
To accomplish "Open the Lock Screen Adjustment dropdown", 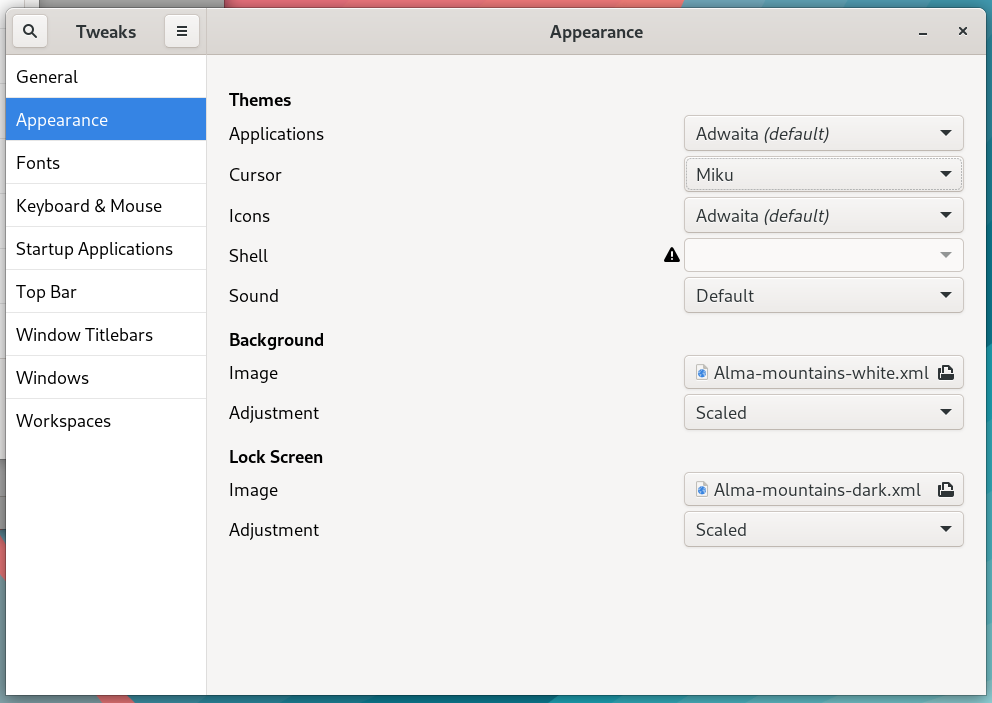I will (x=823, y=530).
